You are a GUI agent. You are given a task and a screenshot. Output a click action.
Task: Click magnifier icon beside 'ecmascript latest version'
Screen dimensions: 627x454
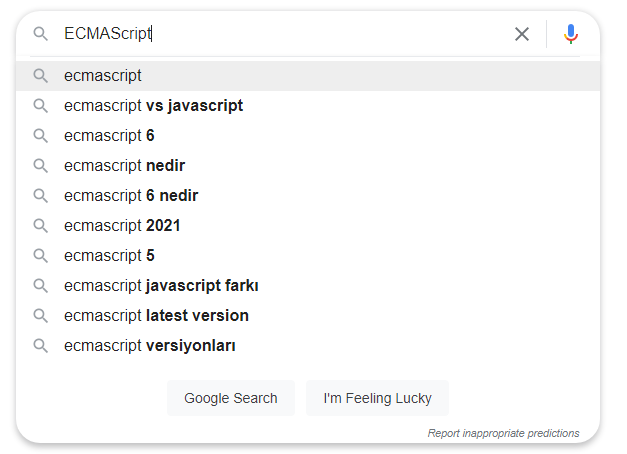coord(40,316)
